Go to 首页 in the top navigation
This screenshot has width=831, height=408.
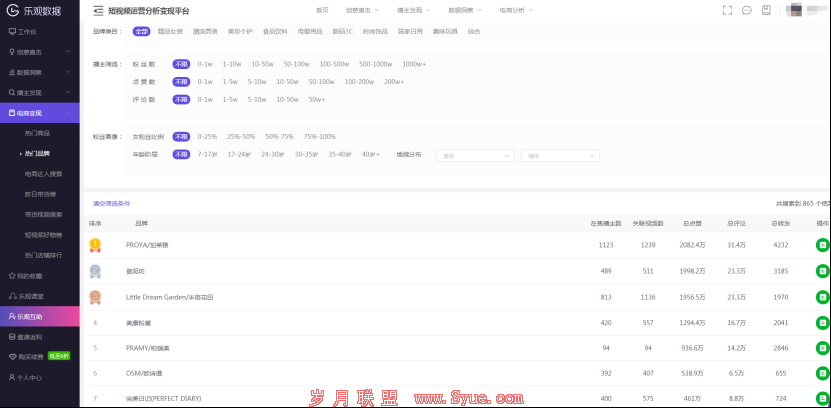coord(322,10)
